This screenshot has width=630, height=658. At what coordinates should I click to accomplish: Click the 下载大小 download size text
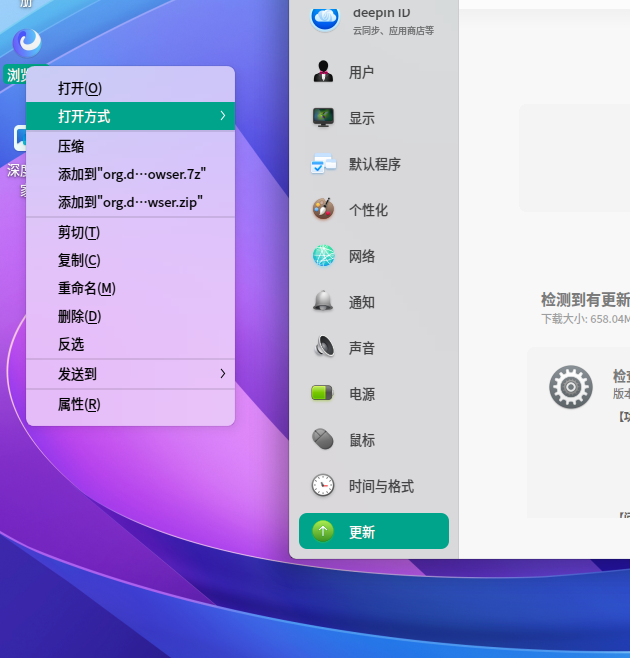pyautogui.click(x=586, y=319)
